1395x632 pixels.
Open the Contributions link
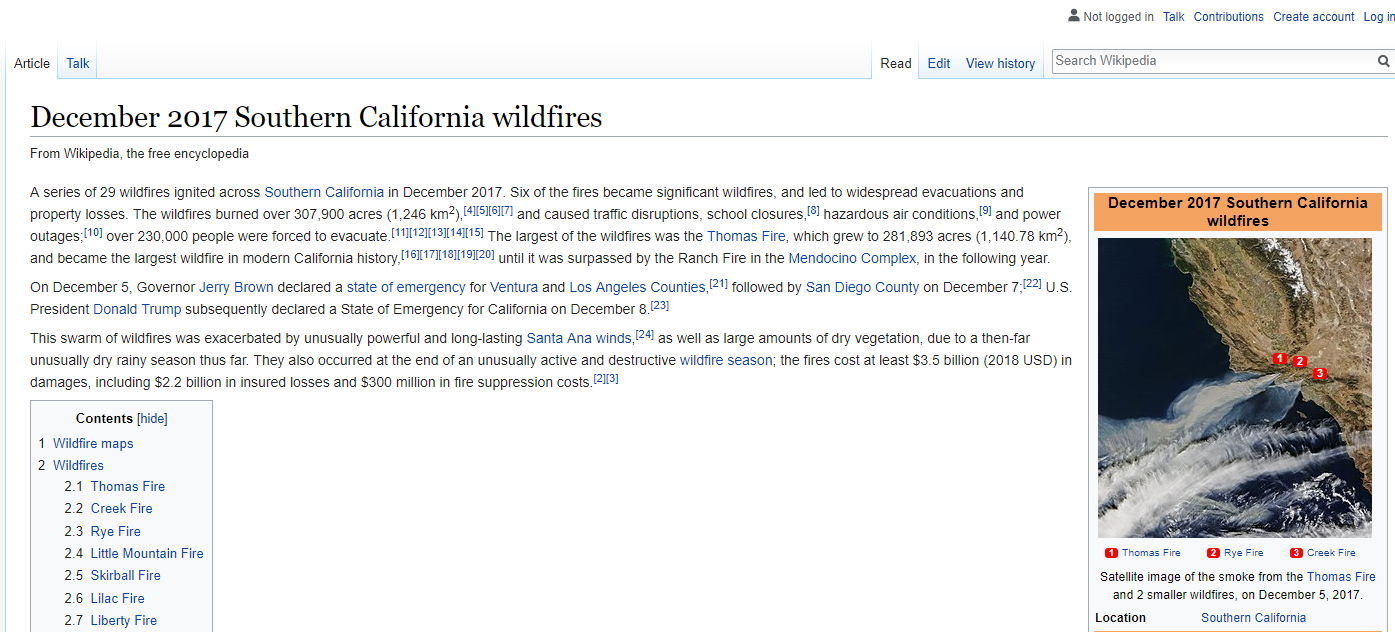pos(1229,17)
